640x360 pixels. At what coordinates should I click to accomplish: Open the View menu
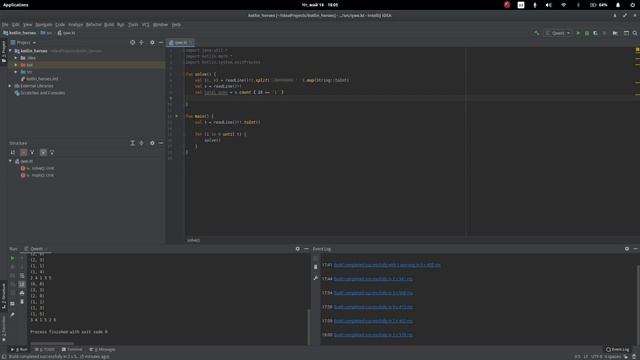pyautogui.click(x=27, y=24)
